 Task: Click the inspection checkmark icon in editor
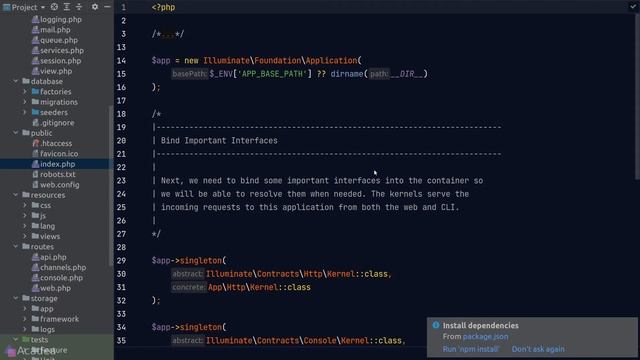(633, 7)
